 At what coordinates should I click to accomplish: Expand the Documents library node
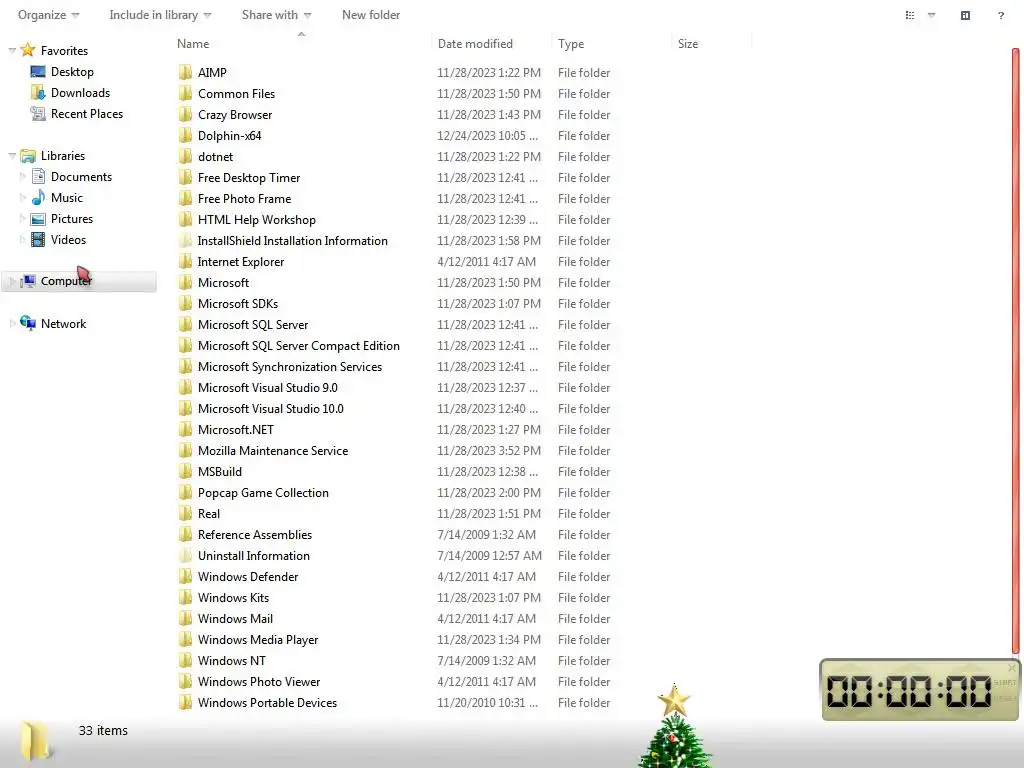22,176
